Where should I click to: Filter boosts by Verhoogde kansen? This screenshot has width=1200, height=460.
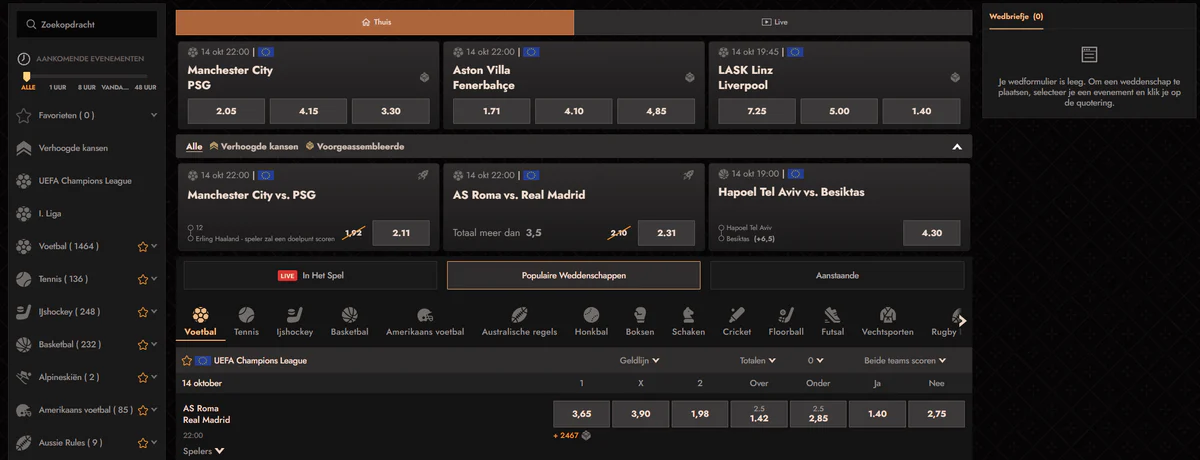(x=254, y=147)
